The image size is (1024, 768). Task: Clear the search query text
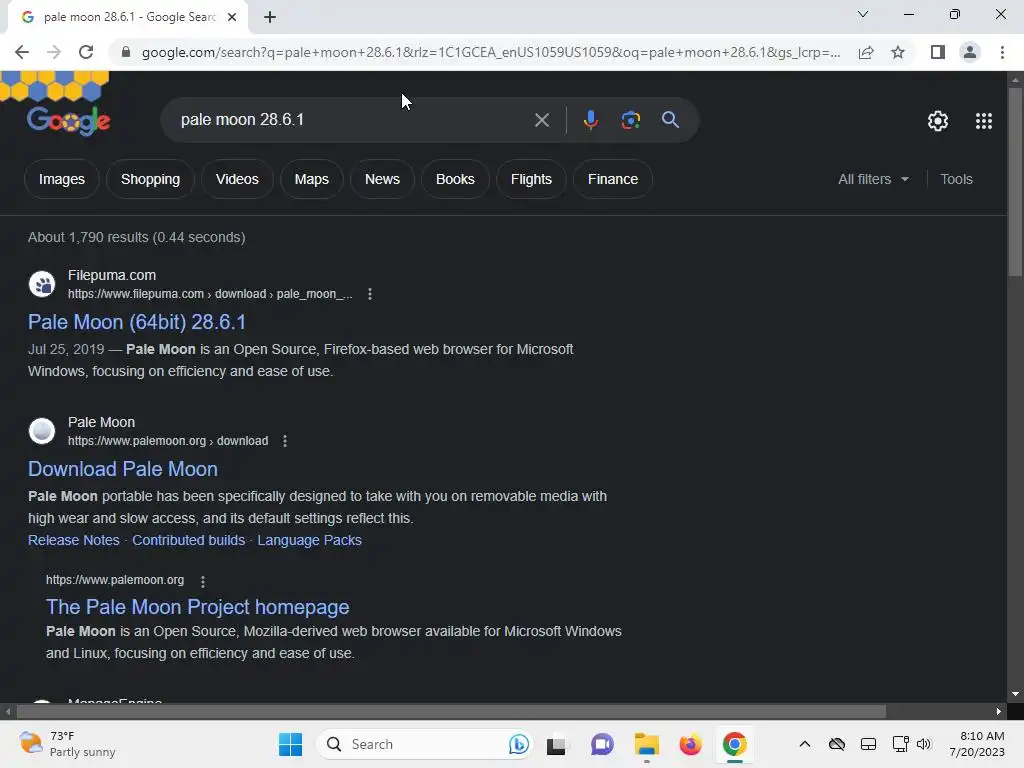(541, 120)
